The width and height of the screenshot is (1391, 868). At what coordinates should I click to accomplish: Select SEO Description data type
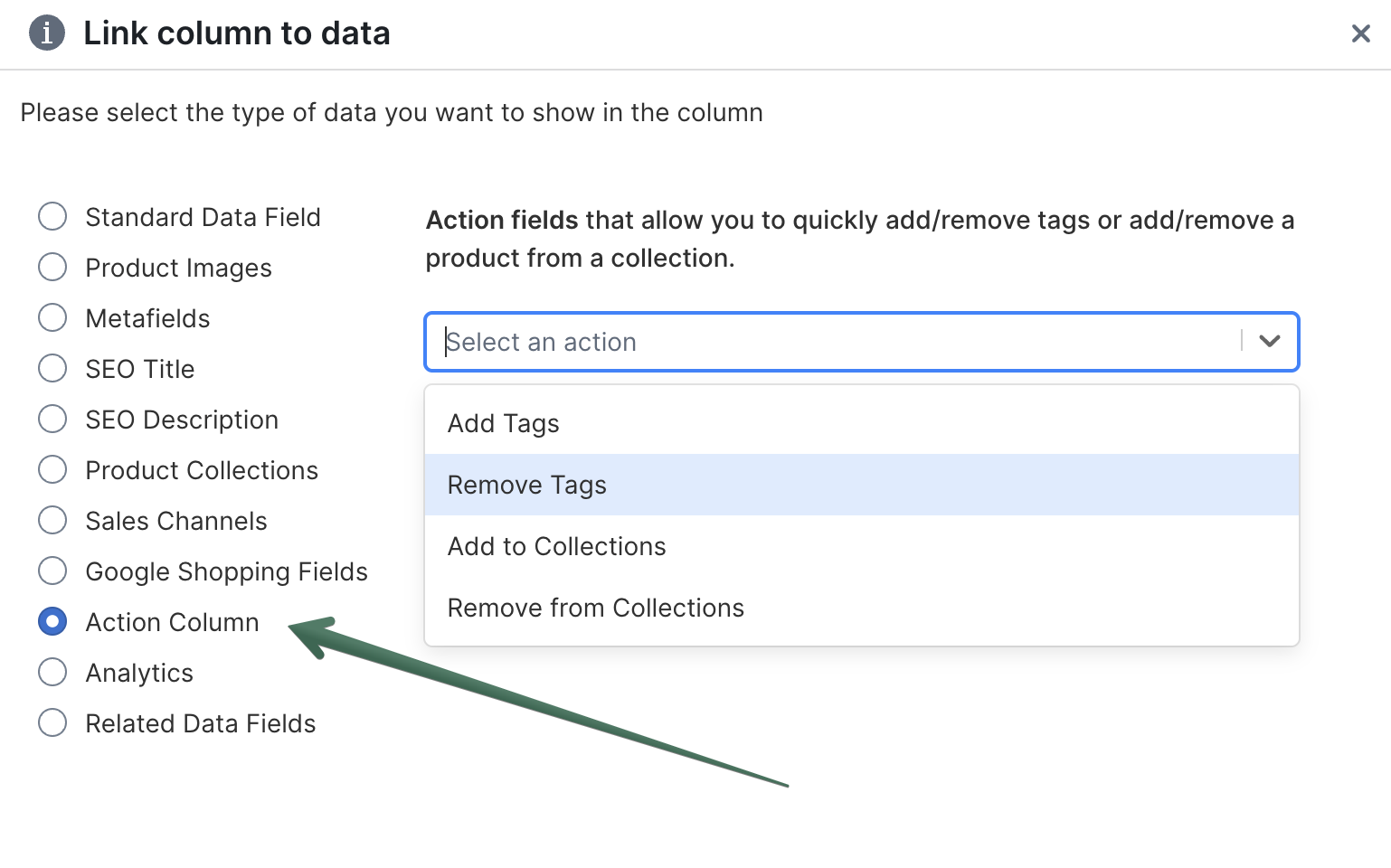point(52,419)
